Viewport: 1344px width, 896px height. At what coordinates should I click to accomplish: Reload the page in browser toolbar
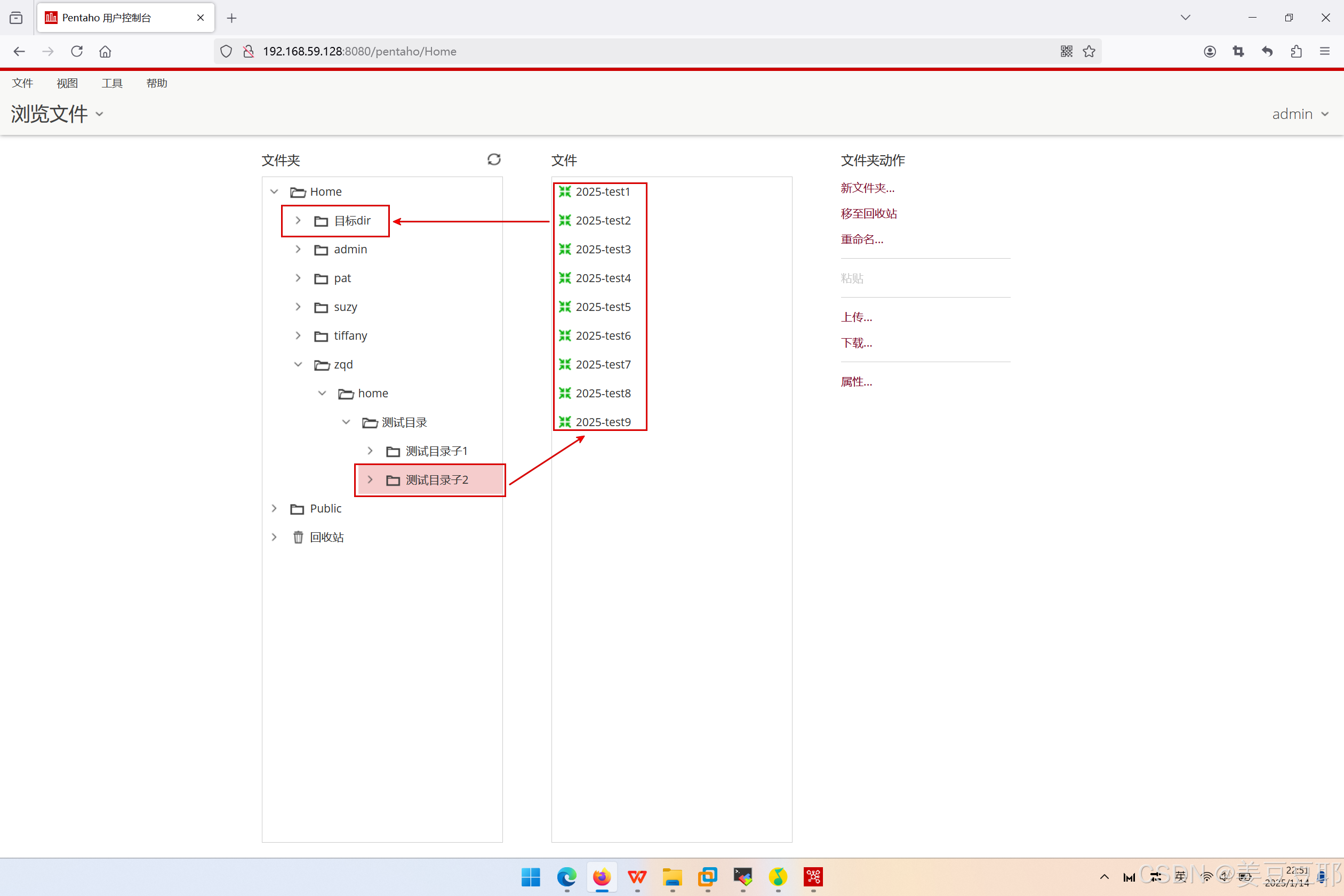click(77, 51)
